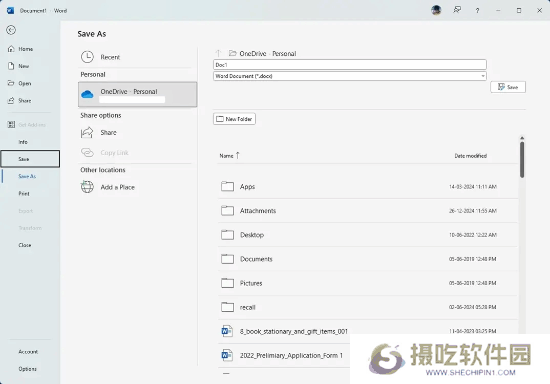Screen dimensions: 550x384
Task: Click the help question mark icon
Action: point(477,11)
